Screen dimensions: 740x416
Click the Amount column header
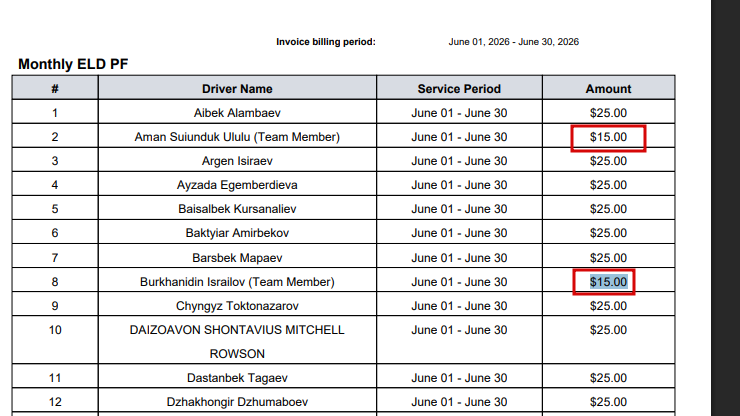(x=608, y=89)
